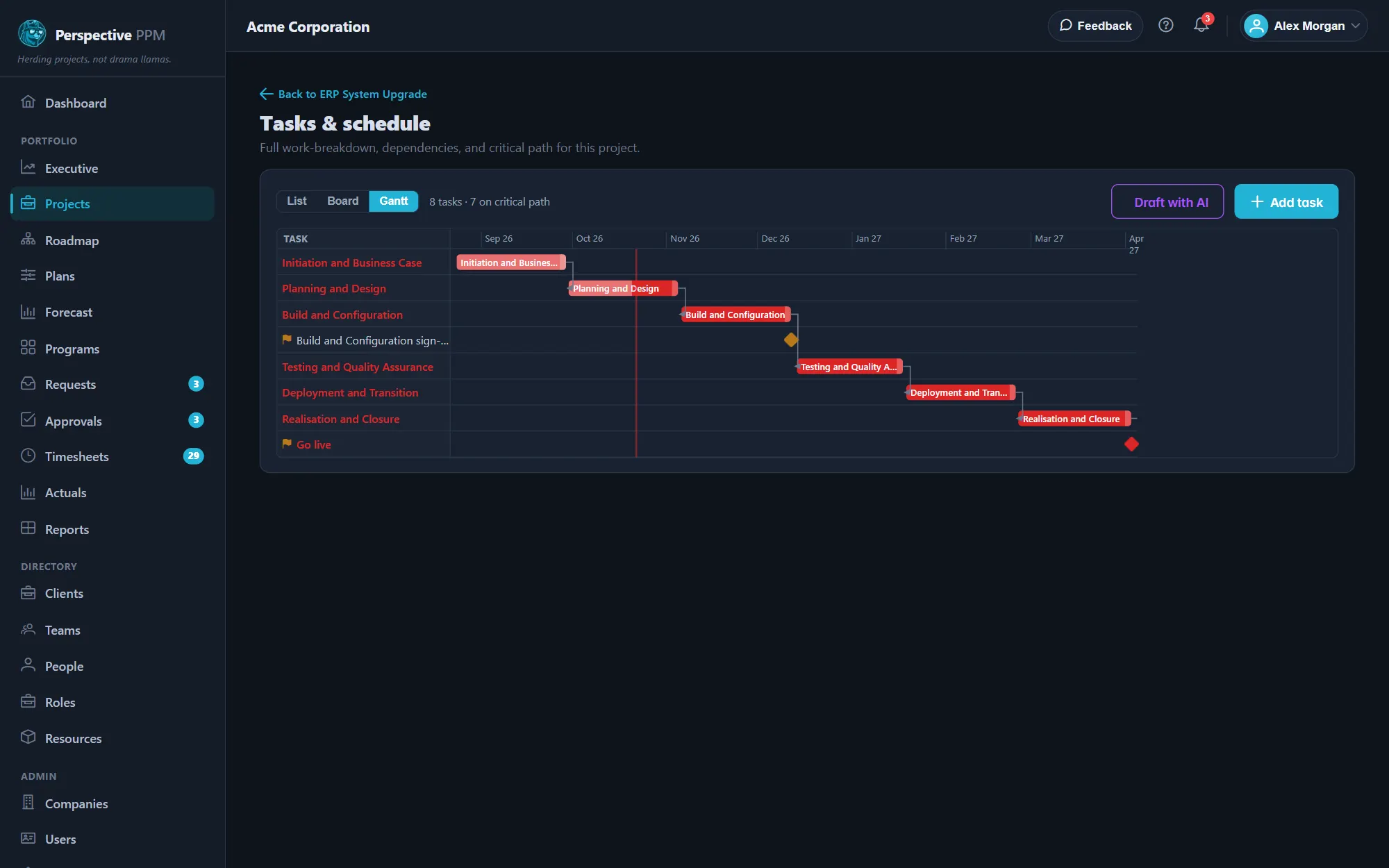Open Approvals in the sidebar
Screen dimensions: 1389x868
pyautogui.click(x=113, y=420)
